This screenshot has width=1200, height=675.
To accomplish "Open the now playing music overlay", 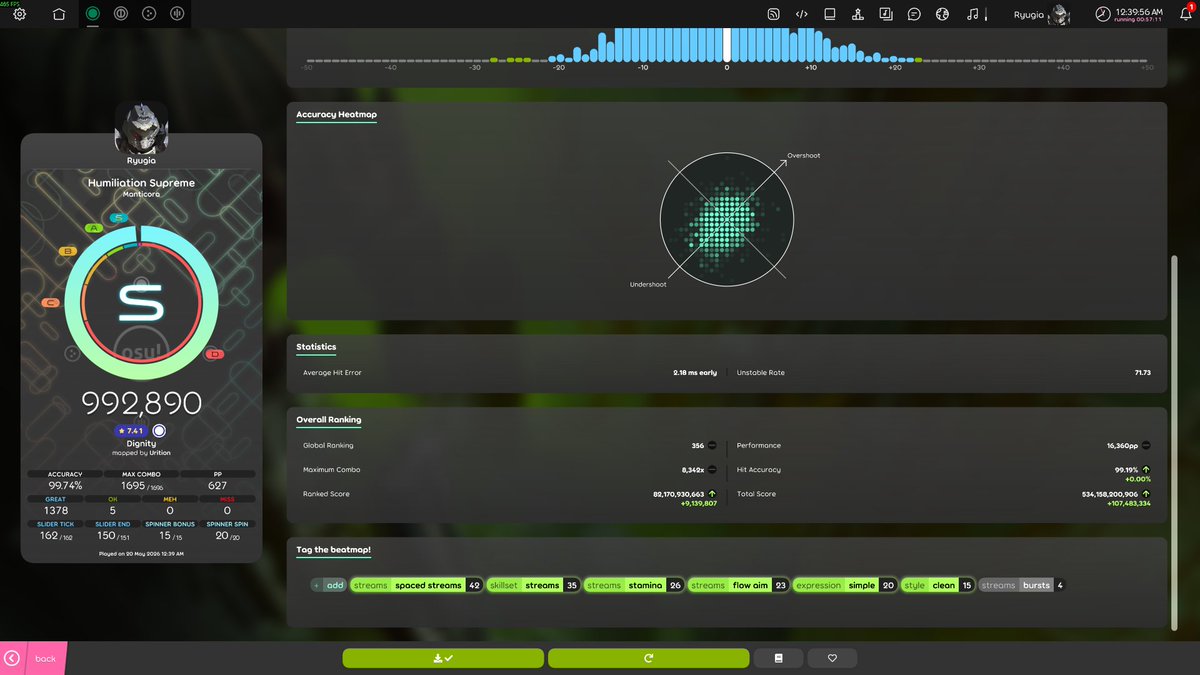I will point(973,14).
